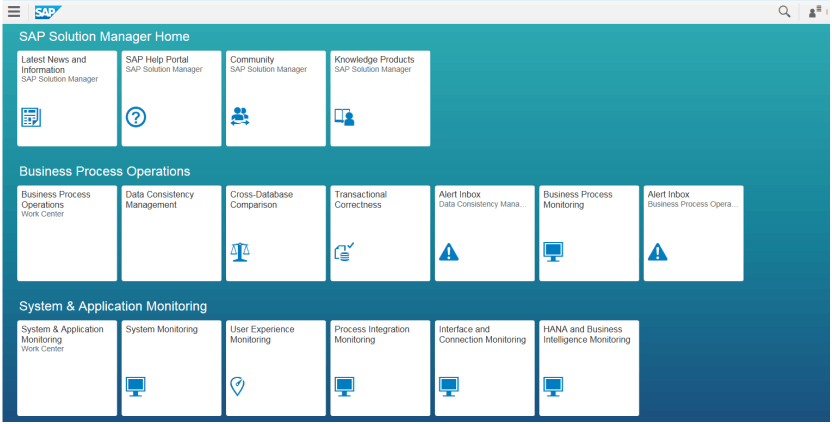This screenshot has height=424, width=832.
Task: Click the database check icon on Transactional Correctness
Action: 344,252
